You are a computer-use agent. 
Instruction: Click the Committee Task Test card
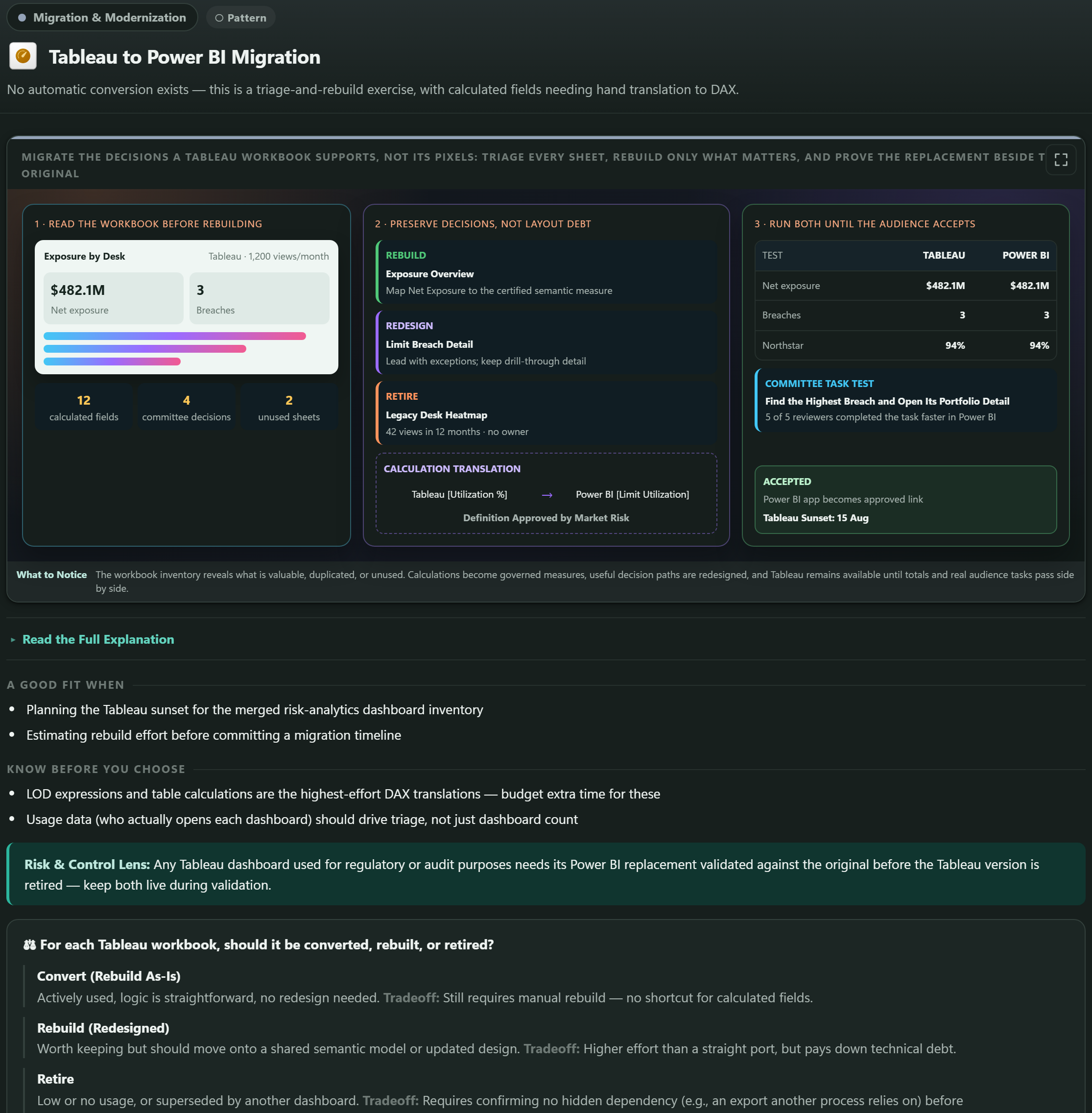(x=905, y=400)
